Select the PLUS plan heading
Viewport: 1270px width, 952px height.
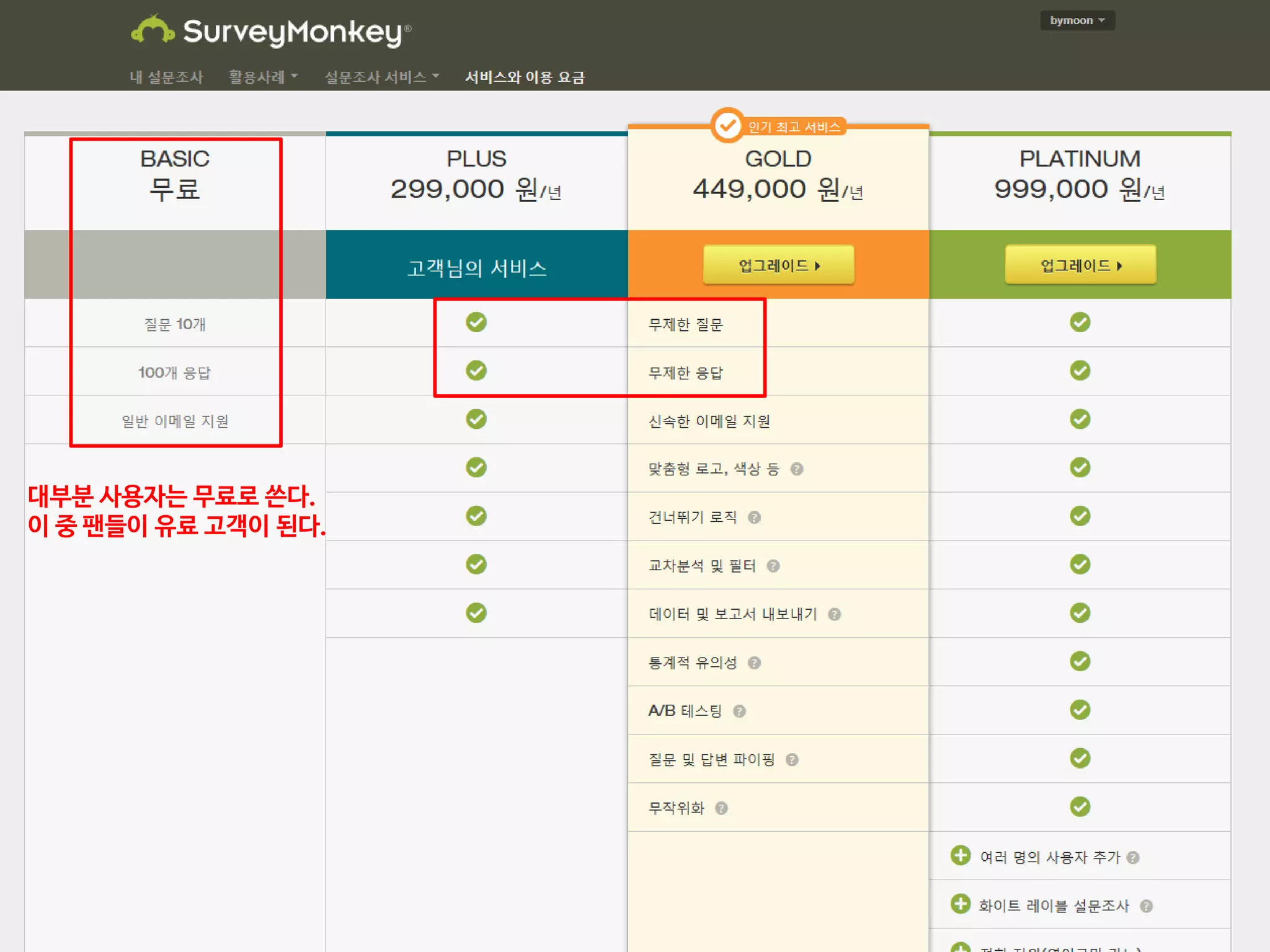click(x=476, y=159)
